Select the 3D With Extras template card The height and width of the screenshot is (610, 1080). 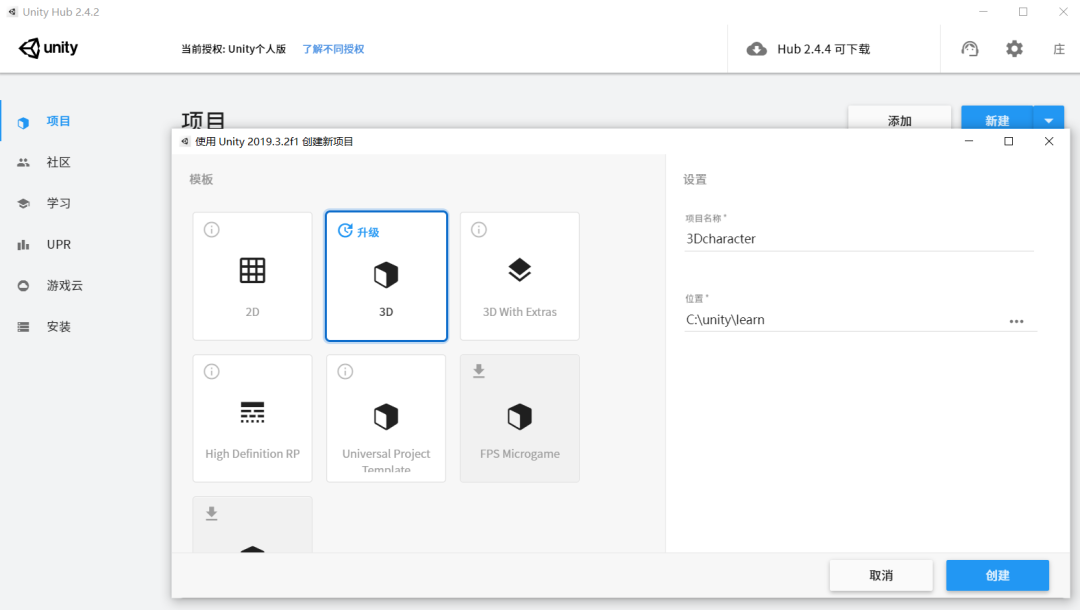519,276
